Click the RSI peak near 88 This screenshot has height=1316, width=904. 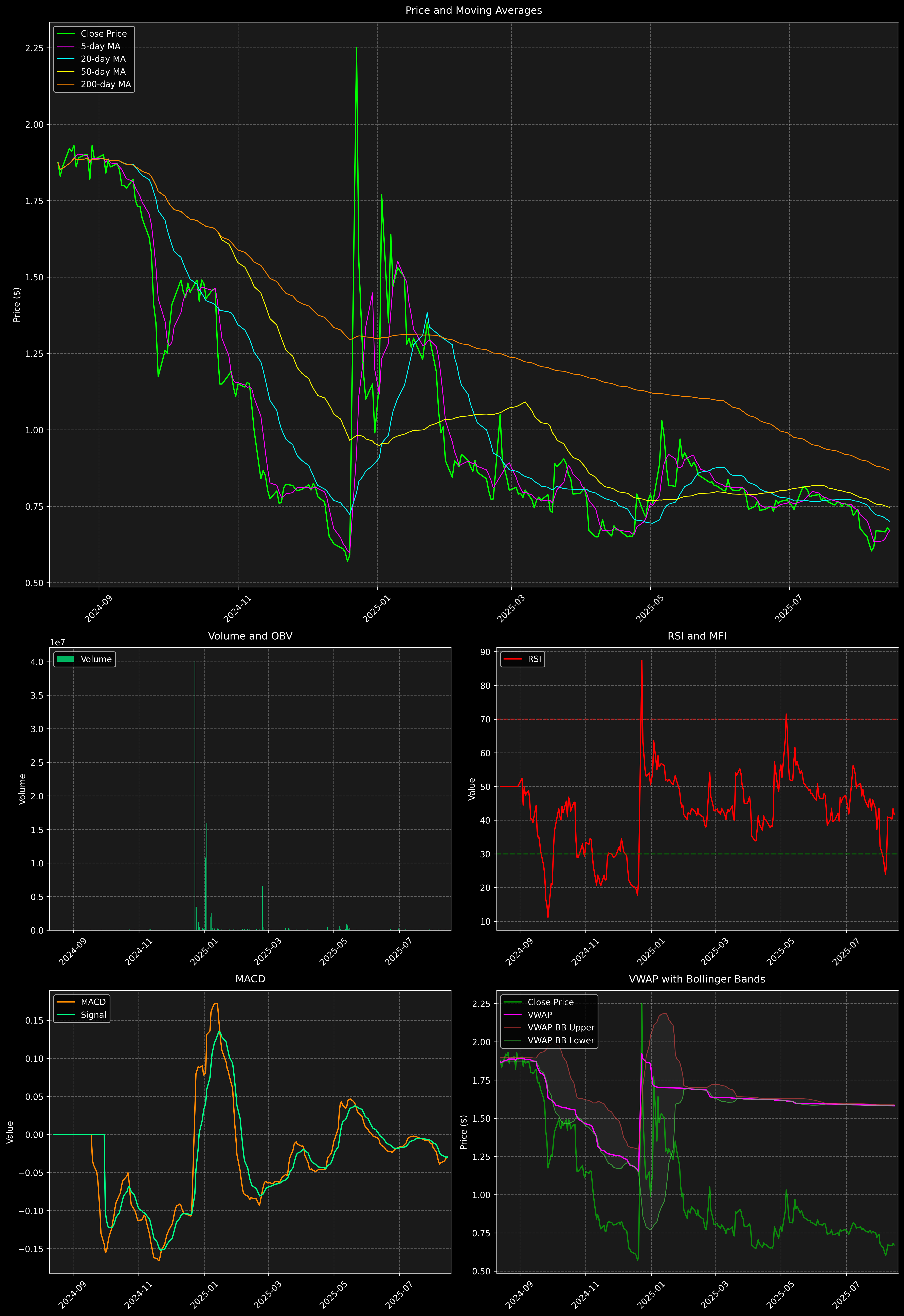tap(642, 661)
